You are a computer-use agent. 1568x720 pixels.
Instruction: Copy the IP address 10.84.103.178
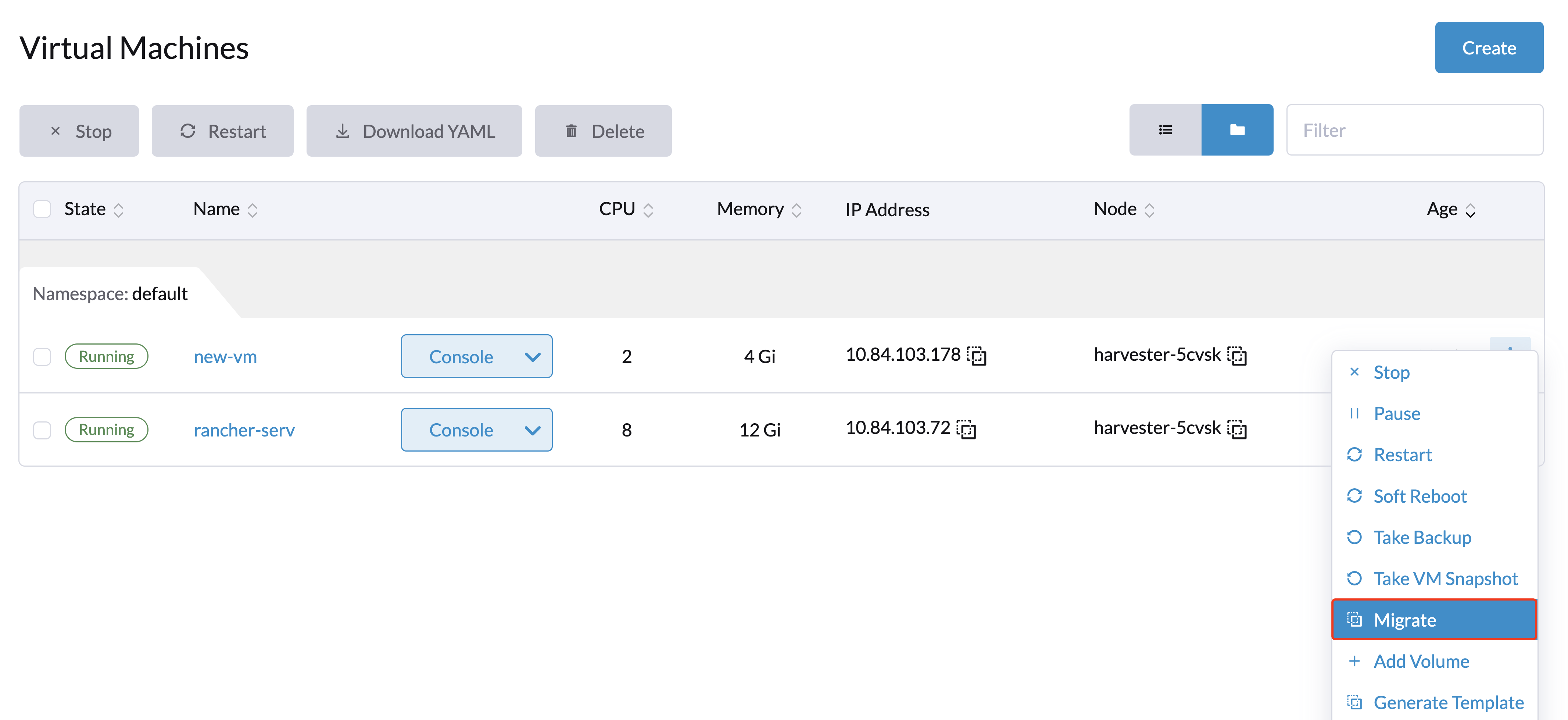977,356
